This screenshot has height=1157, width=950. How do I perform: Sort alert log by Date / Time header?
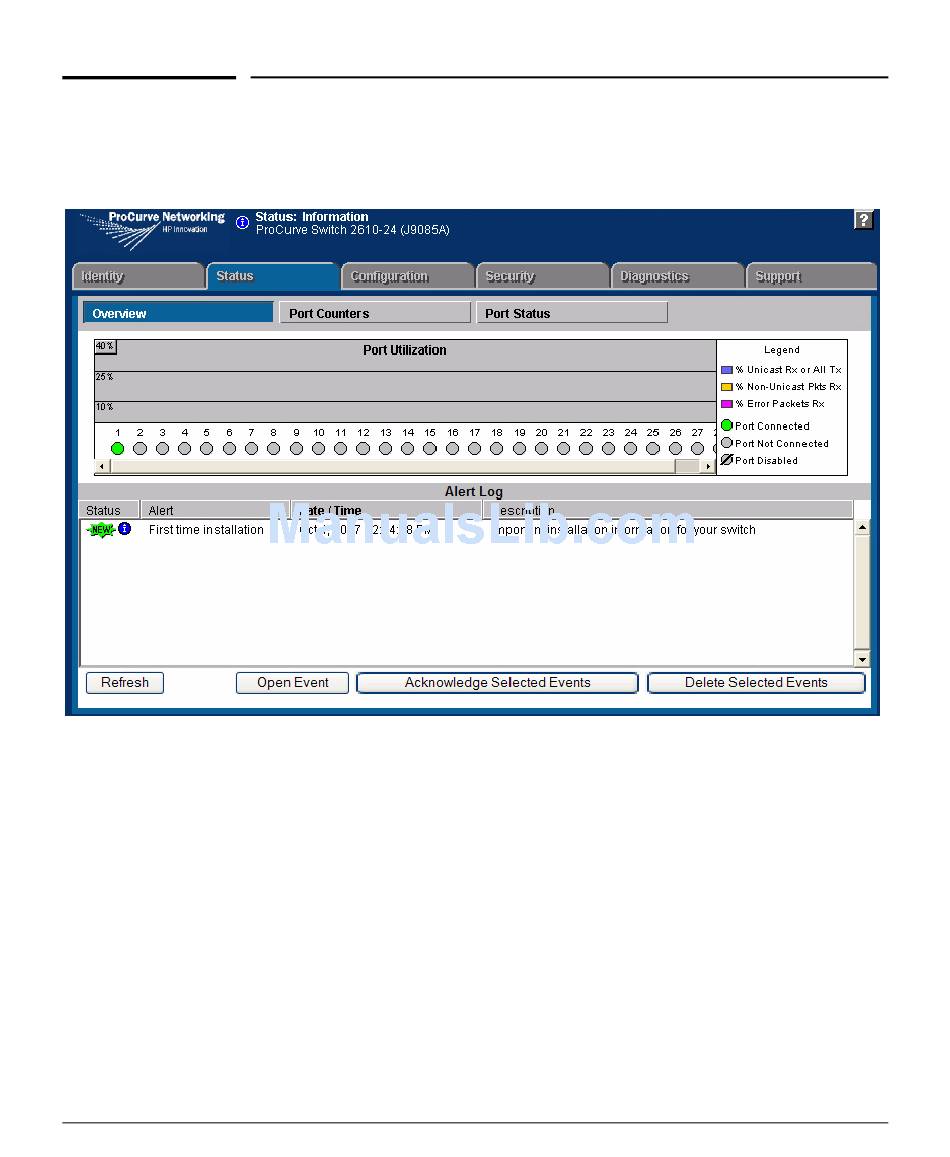pyautogui.click(x=387, y=510)
